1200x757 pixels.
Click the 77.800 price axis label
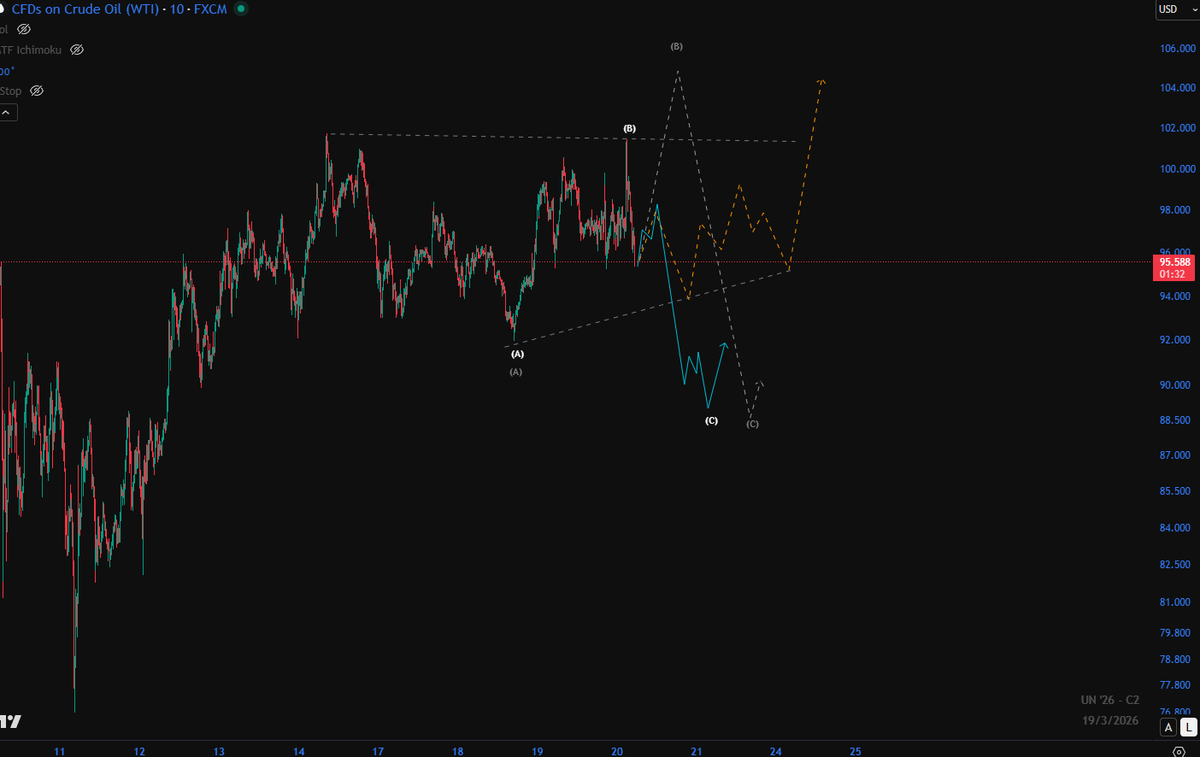(x=1177, y=686)
